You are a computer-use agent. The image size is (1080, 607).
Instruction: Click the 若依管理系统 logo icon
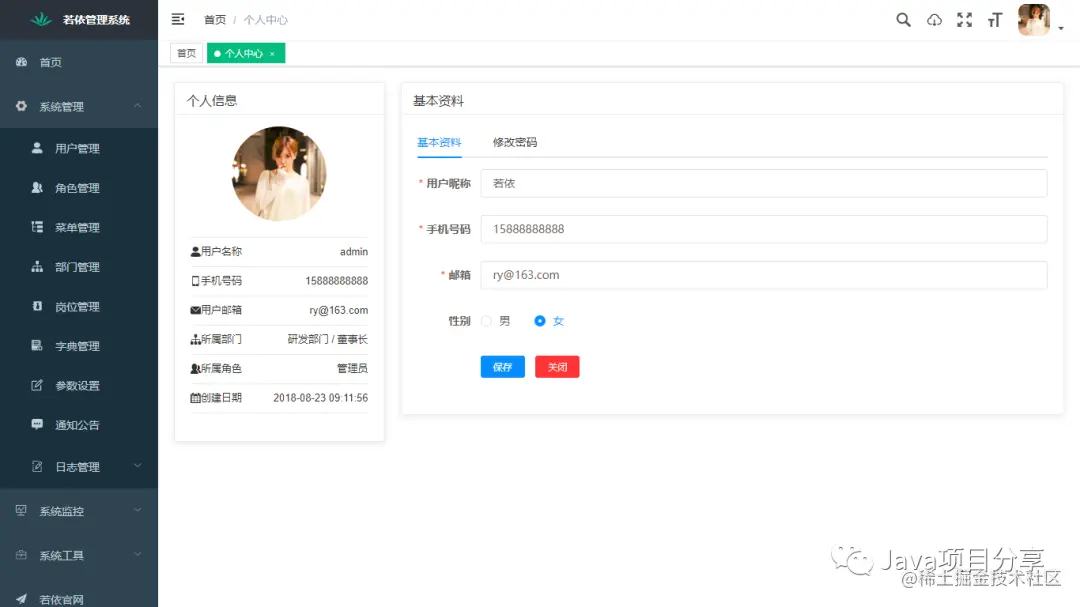pyautogui.click(x=41, y=19)
